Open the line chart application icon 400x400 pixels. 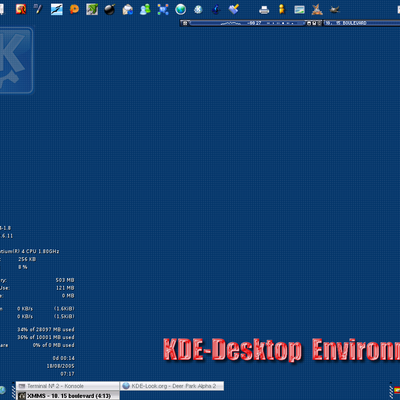coord(57,9)
